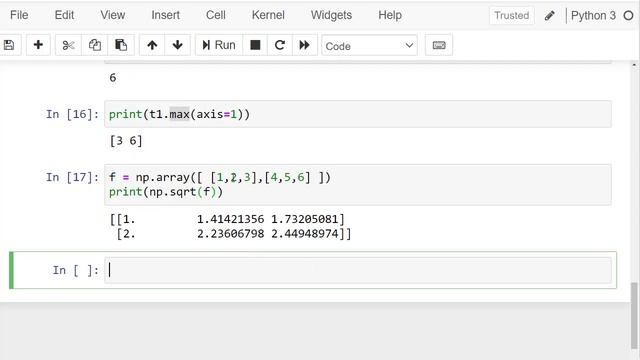Paste cells below using the clipboard icon
This screenshot has width=640, height=360.
tap(121, 45)
